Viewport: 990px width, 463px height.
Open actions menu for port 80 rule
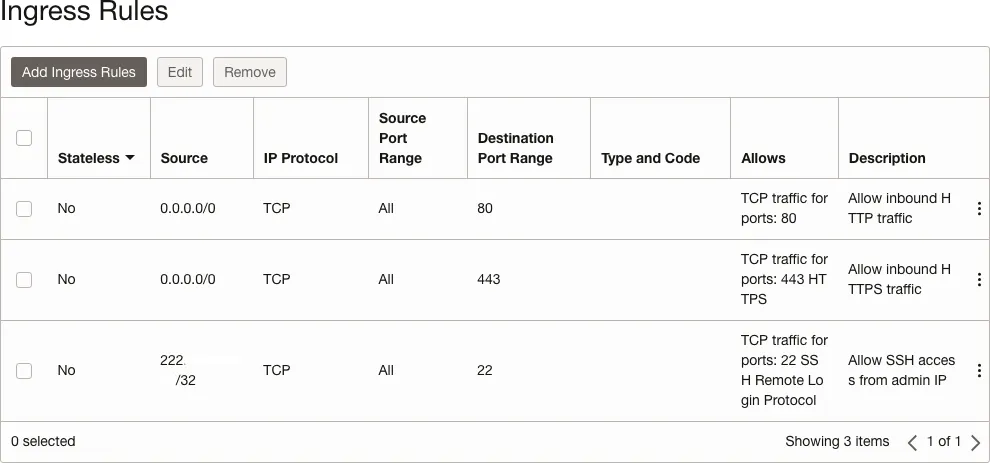coord(978,209)
